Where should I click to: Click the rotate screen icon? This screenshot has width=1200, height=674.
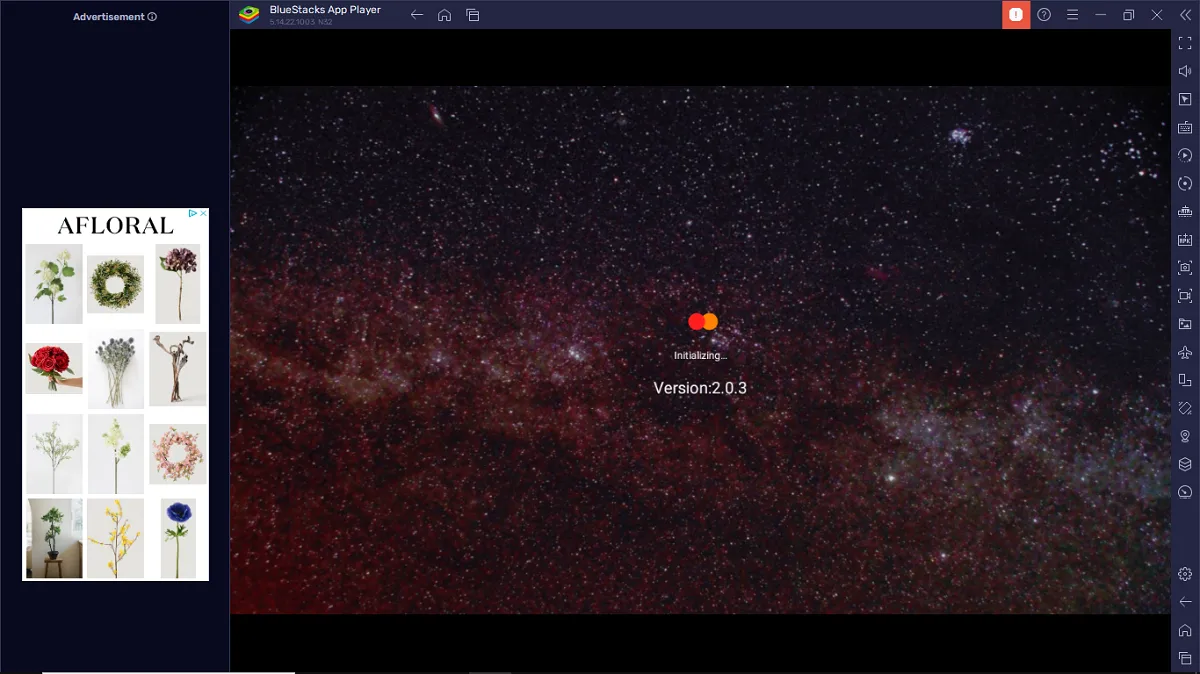click(1185, 380)
